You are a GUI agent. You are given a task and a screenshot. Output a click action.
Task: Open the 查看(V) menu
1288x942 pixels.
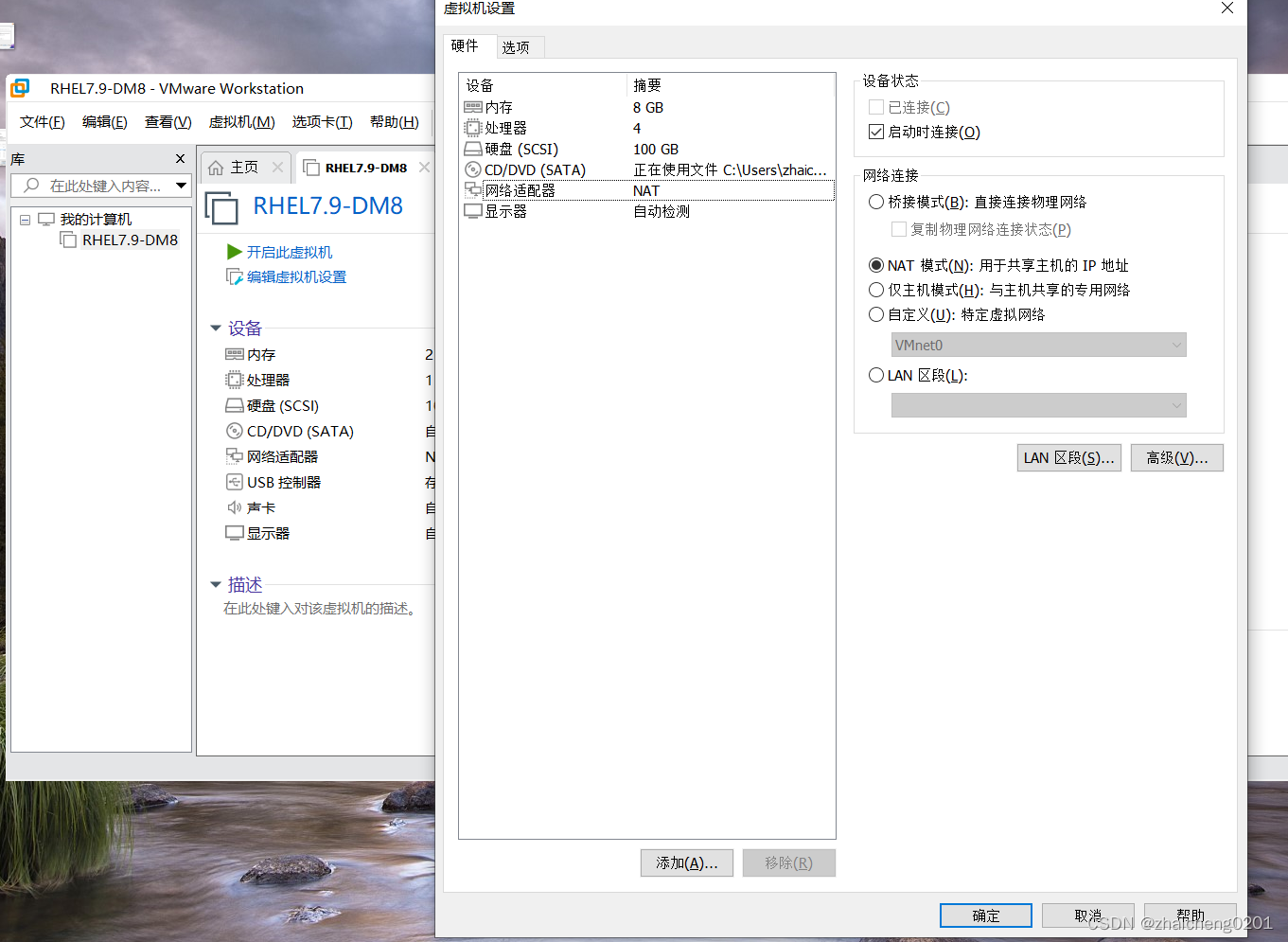pos(168,122)
